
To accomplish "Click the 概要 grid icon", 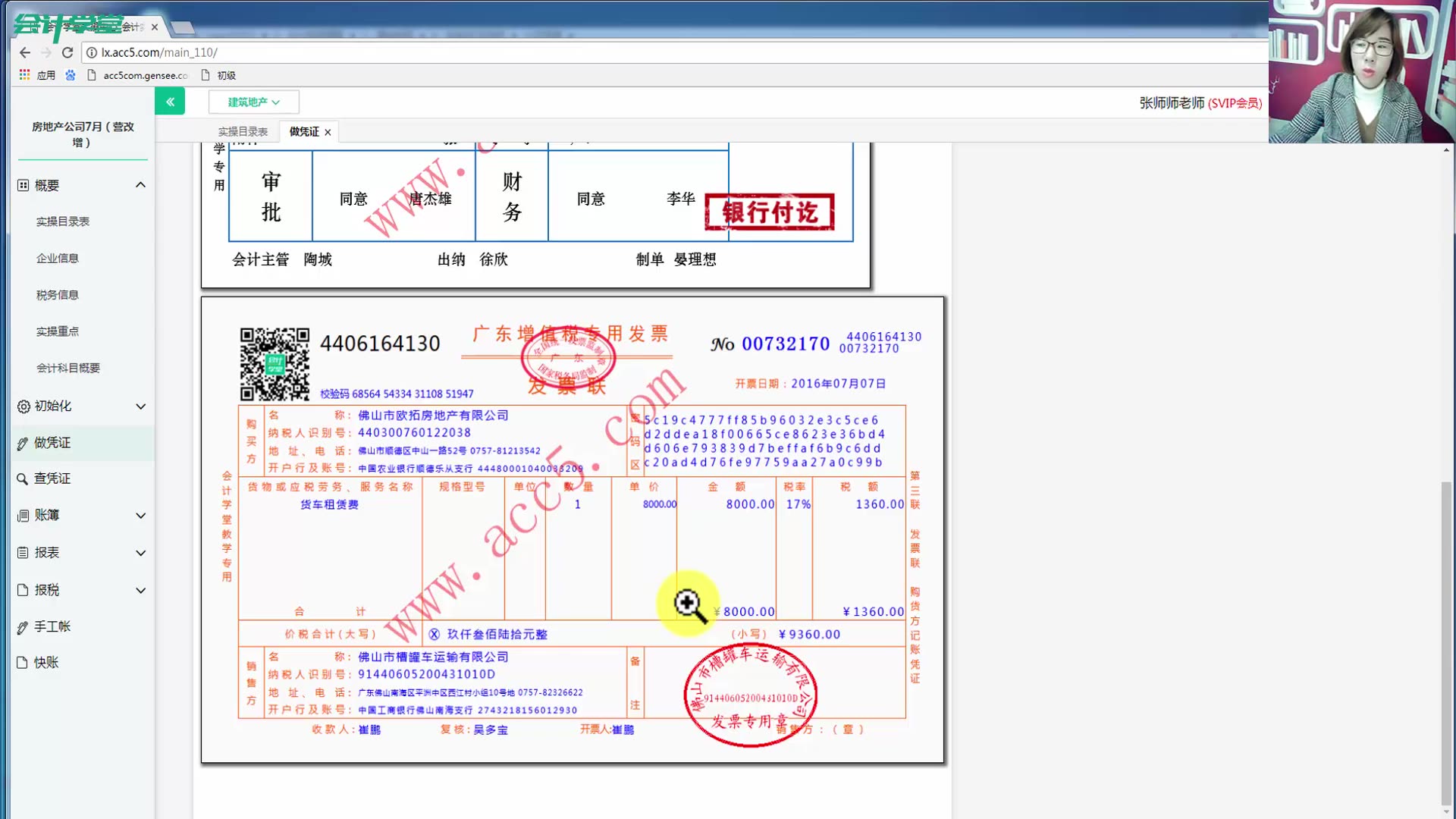I will click(x=23, y=184).
